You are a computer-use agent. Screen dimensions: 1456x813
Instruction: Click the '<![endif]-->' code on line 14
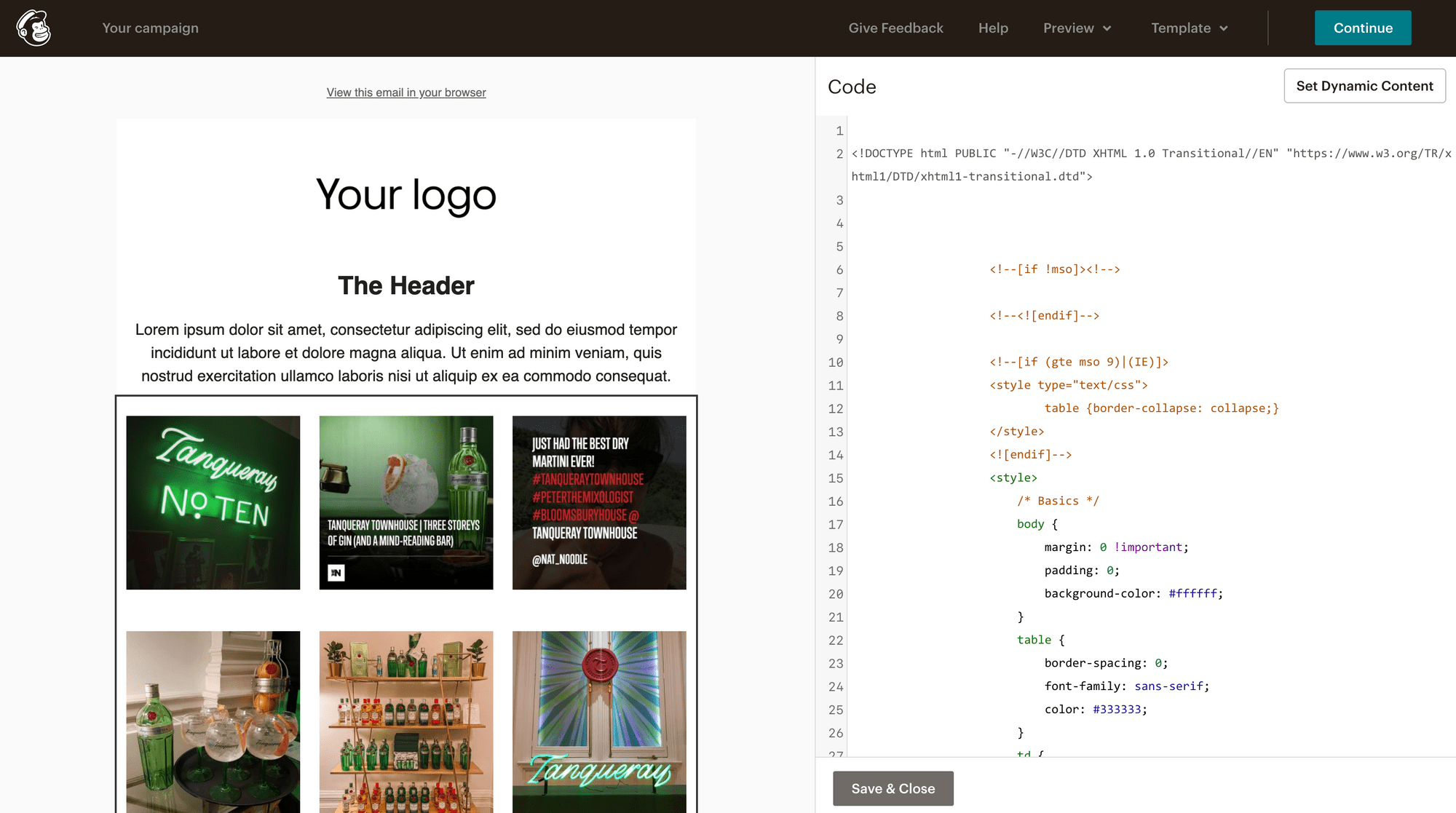(x=1030, y=455)
